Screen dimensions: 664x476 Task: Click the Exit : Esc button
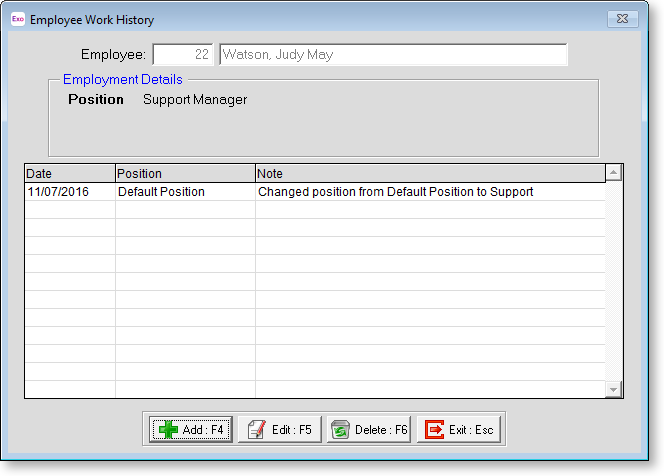point(460,430)
